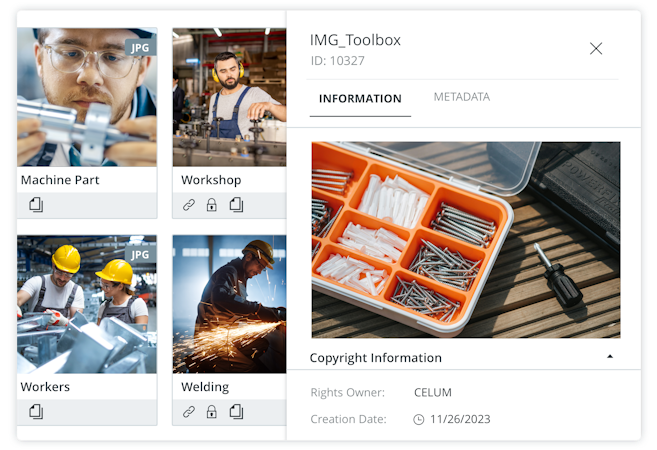Click the 11/26/2023 creation date value
The image size is (657, 450).
pos(460,419)
